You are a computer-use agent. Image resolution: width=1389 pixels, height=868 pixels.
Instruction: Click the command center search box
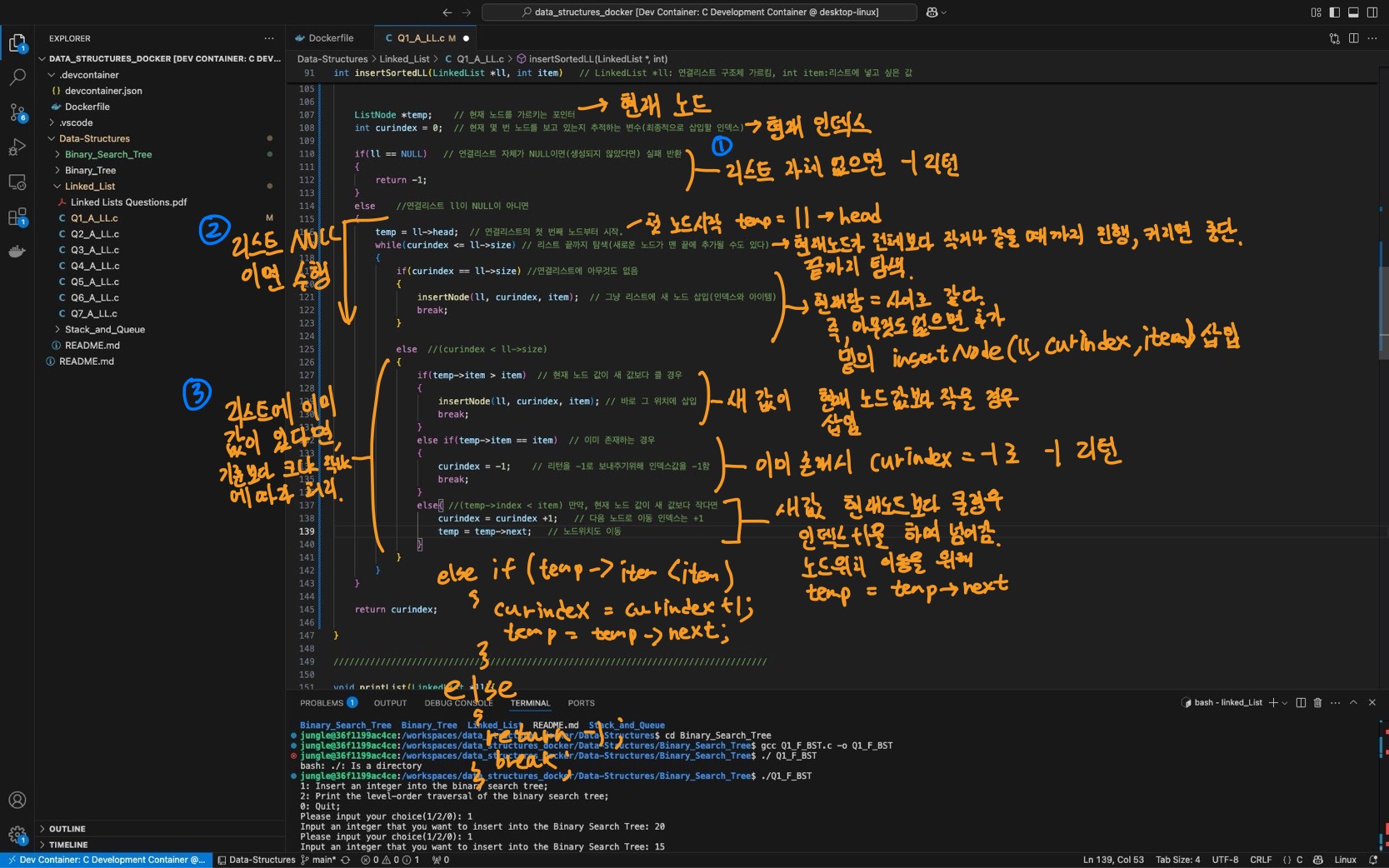pos(699,12)
